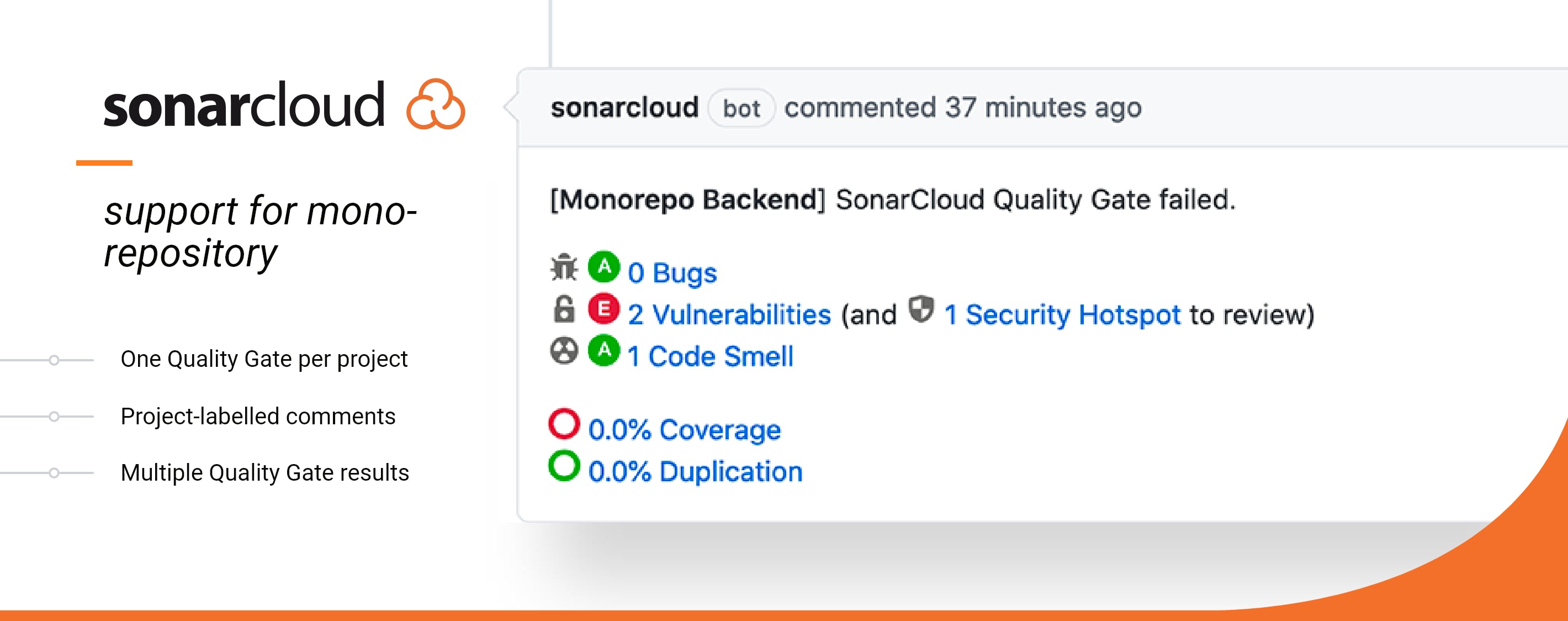Click the sonarcloud comment author name
Viewport: 1568px width, 621px height.
coord(624,108)
